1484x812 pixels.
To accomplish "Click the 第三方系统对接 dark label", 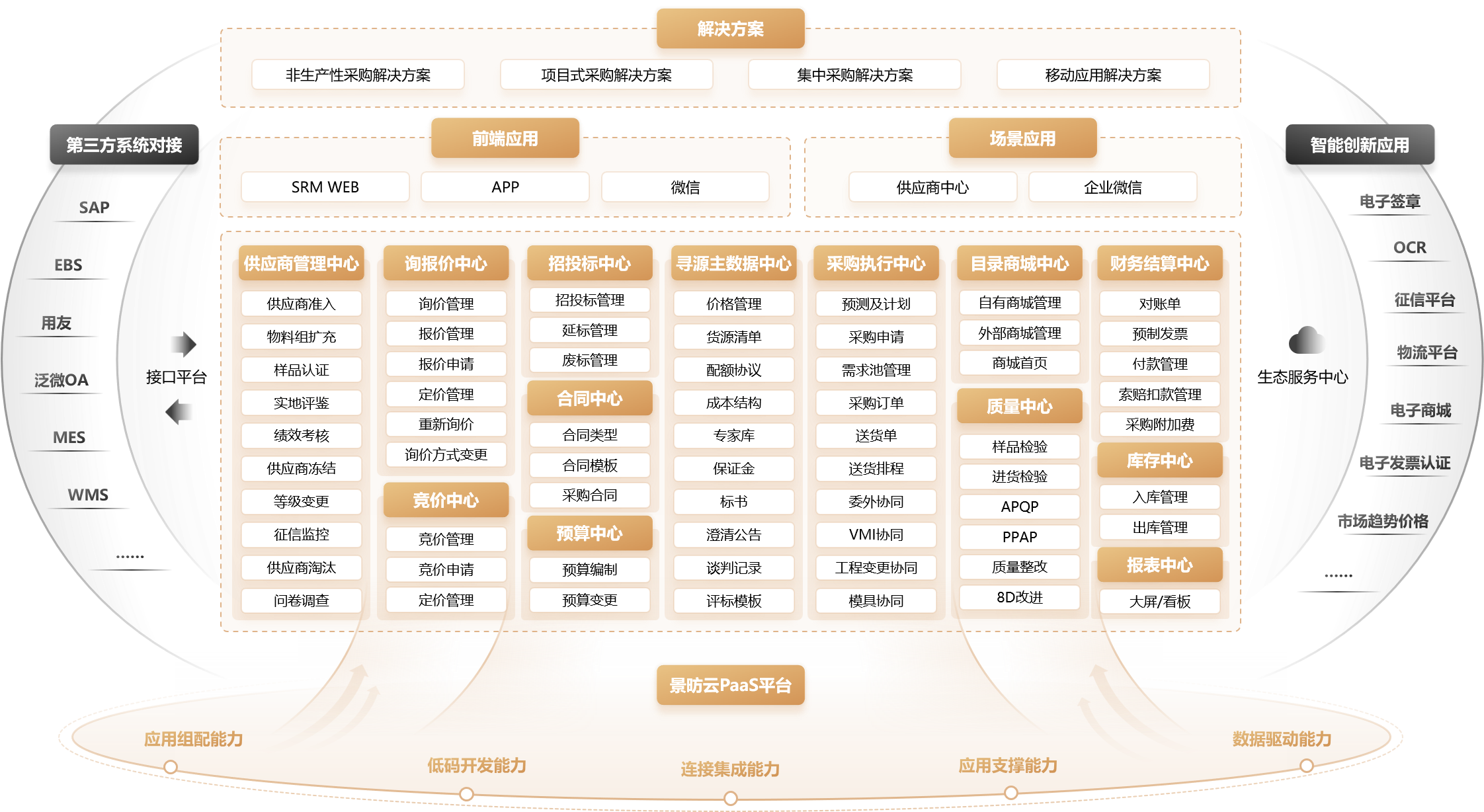I will pos(124,144).
